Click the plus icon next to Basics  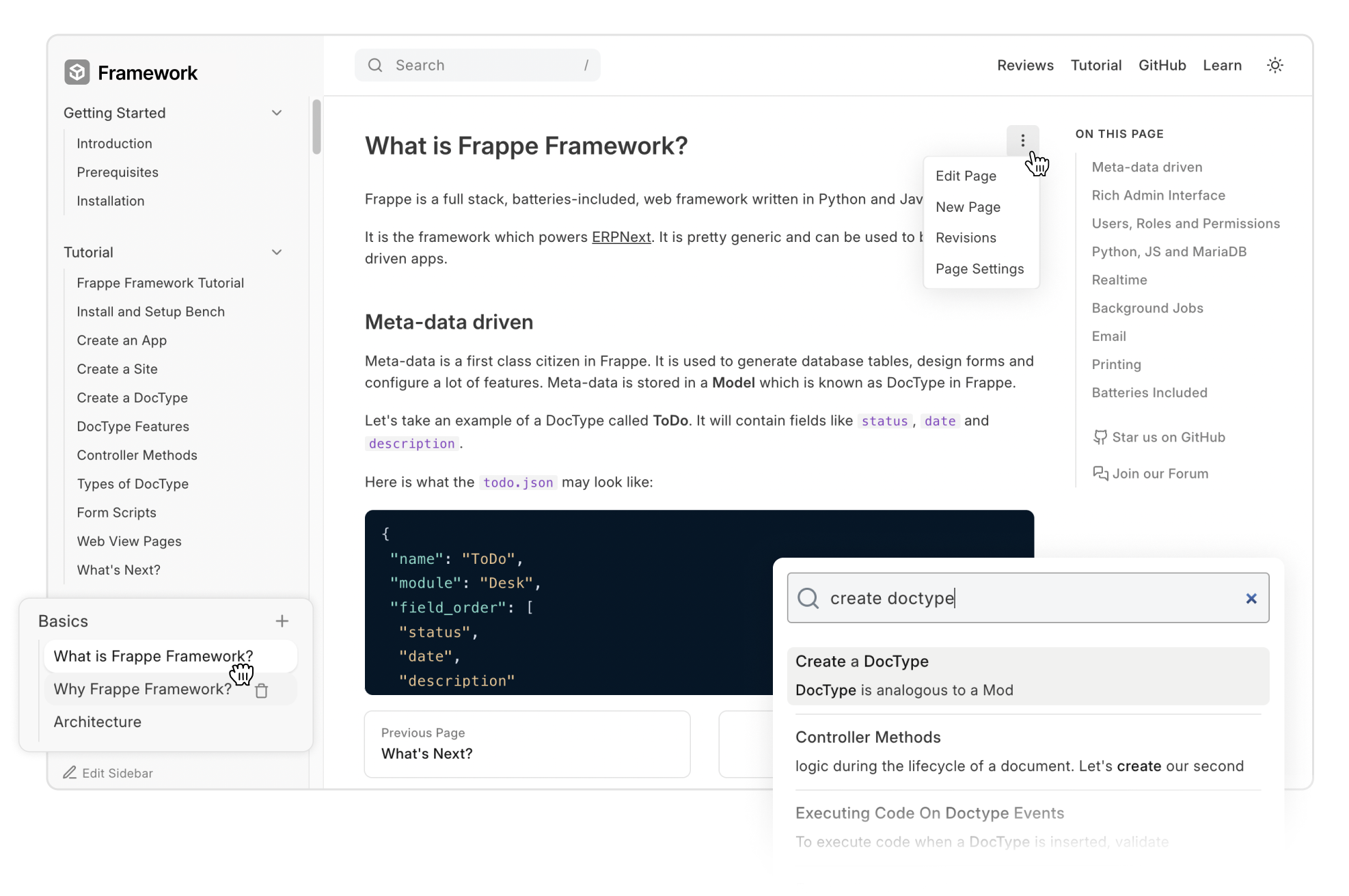[282, 621]
